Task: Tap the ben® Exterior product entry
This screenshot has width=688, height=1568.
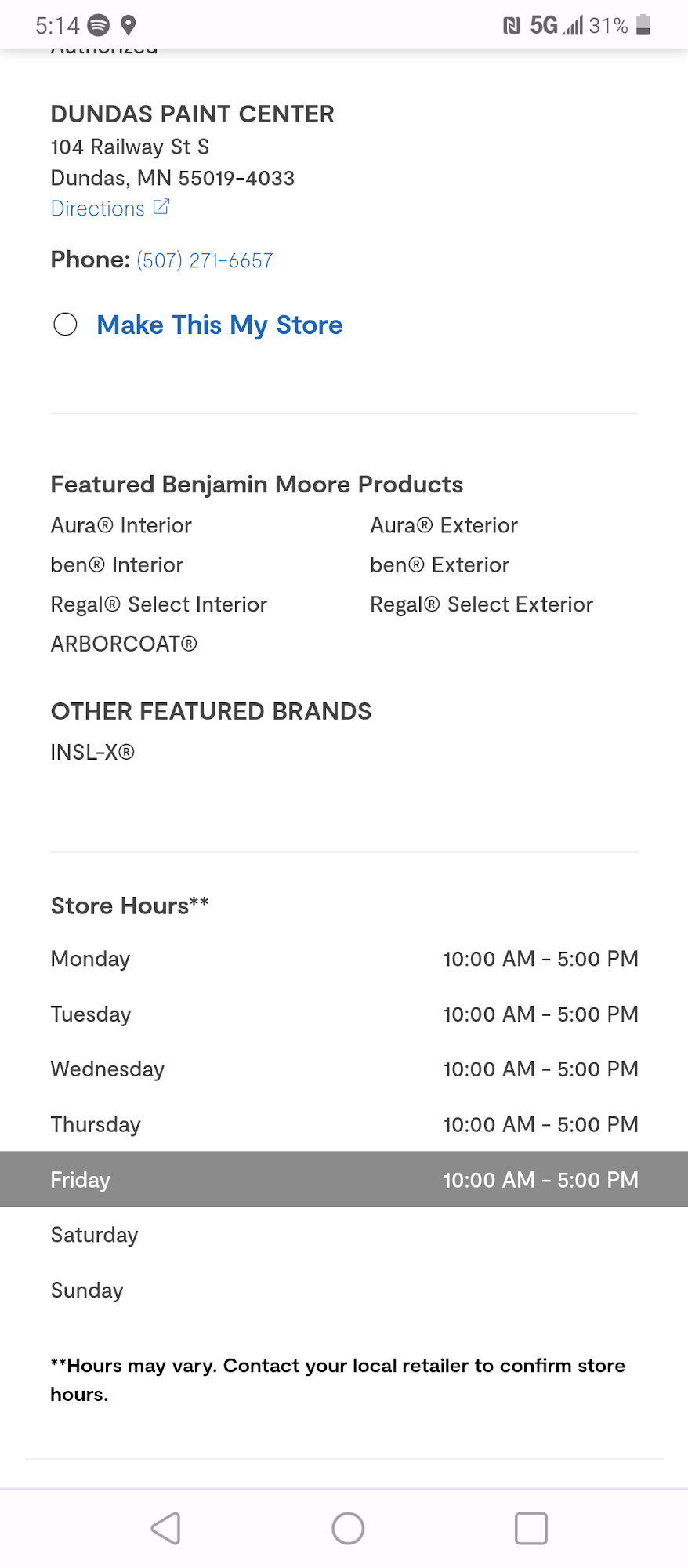Action: click(440, 564)
